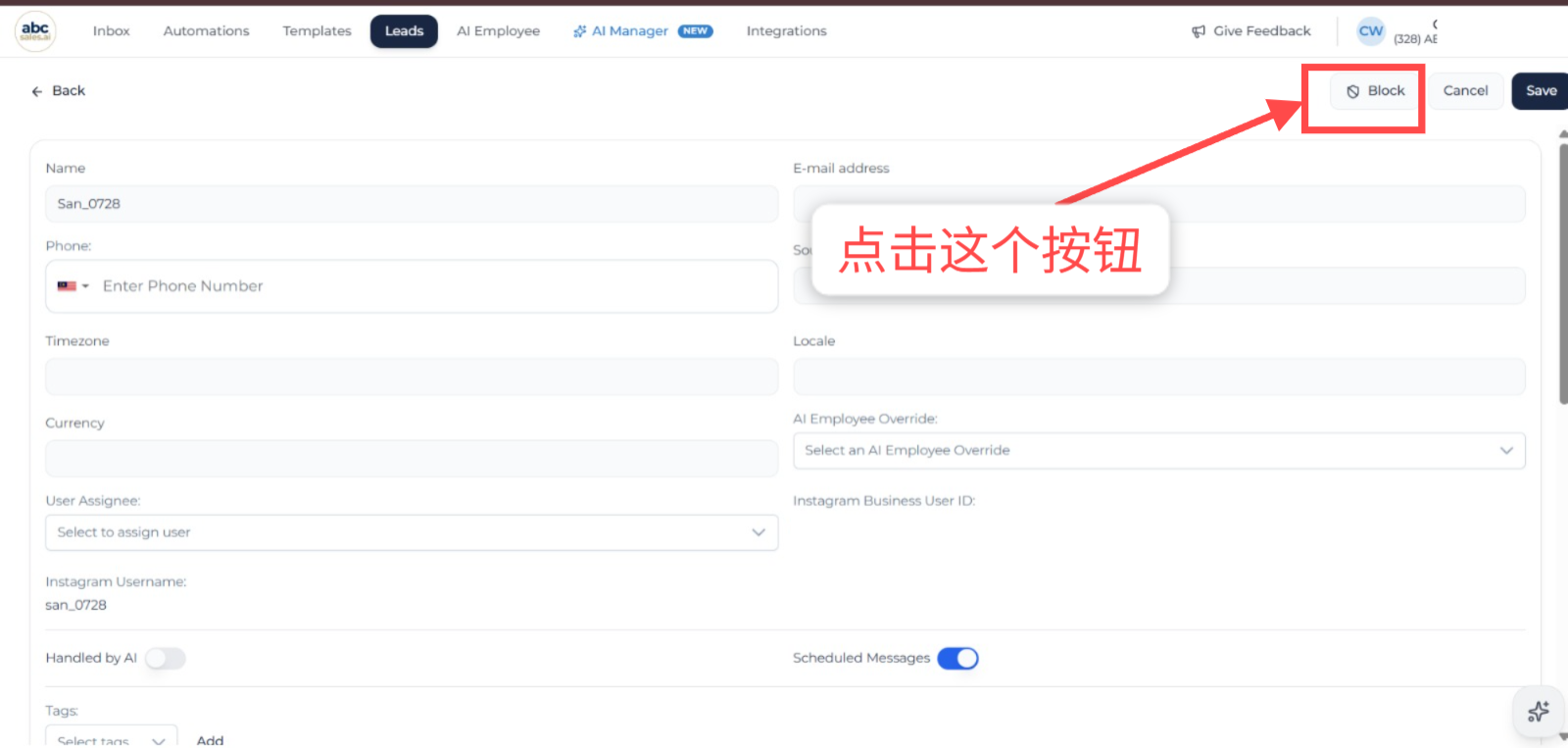Toggle the Scheduled Messages switch

(x=957, y=659)
